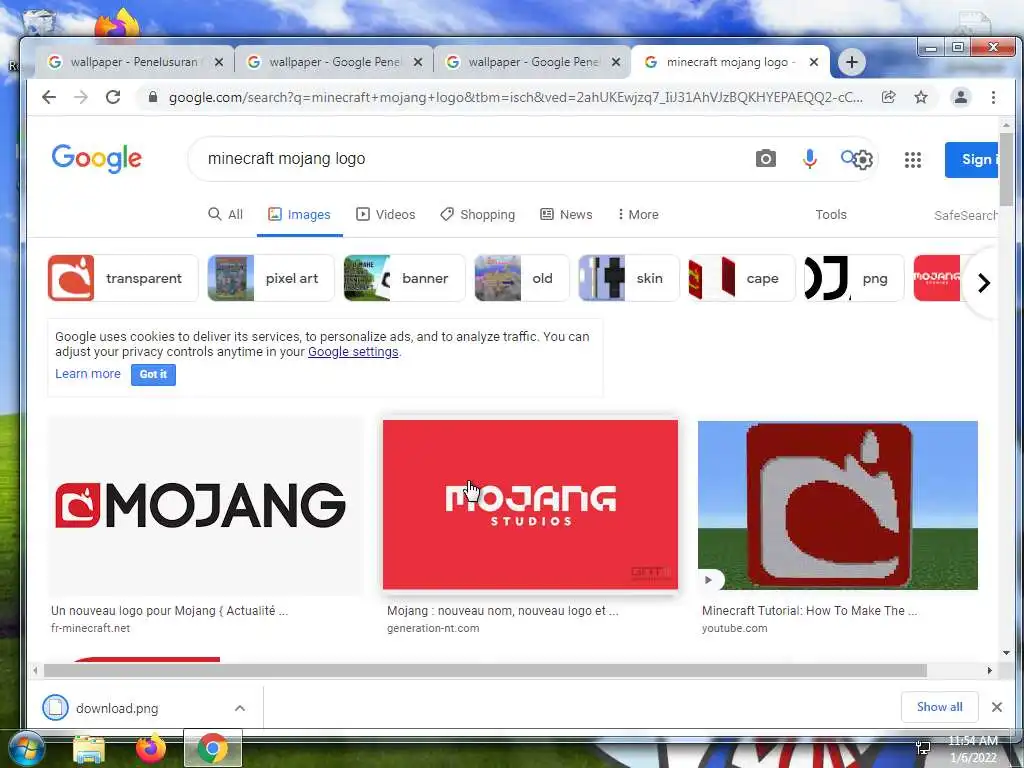Screen dimensions: 1024x768
Task: Switch to the Videos tab
Action: pyautogui.click(x=385, y=214)
